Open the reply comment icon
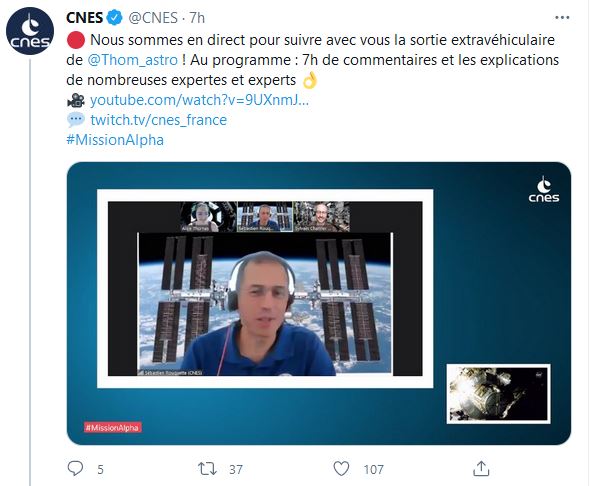 point(75,469)
